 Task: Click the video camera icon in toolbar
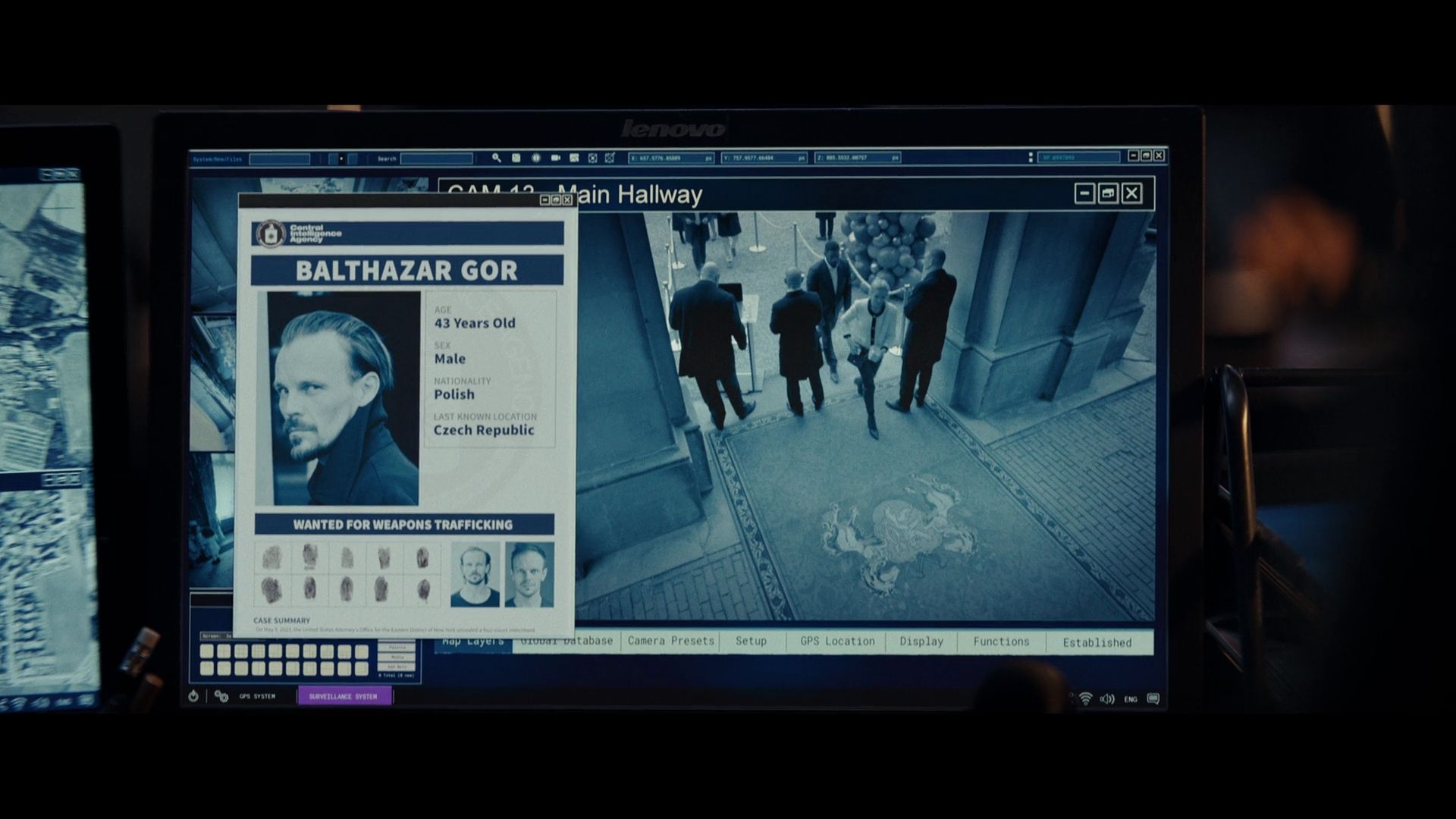point(555,158)
